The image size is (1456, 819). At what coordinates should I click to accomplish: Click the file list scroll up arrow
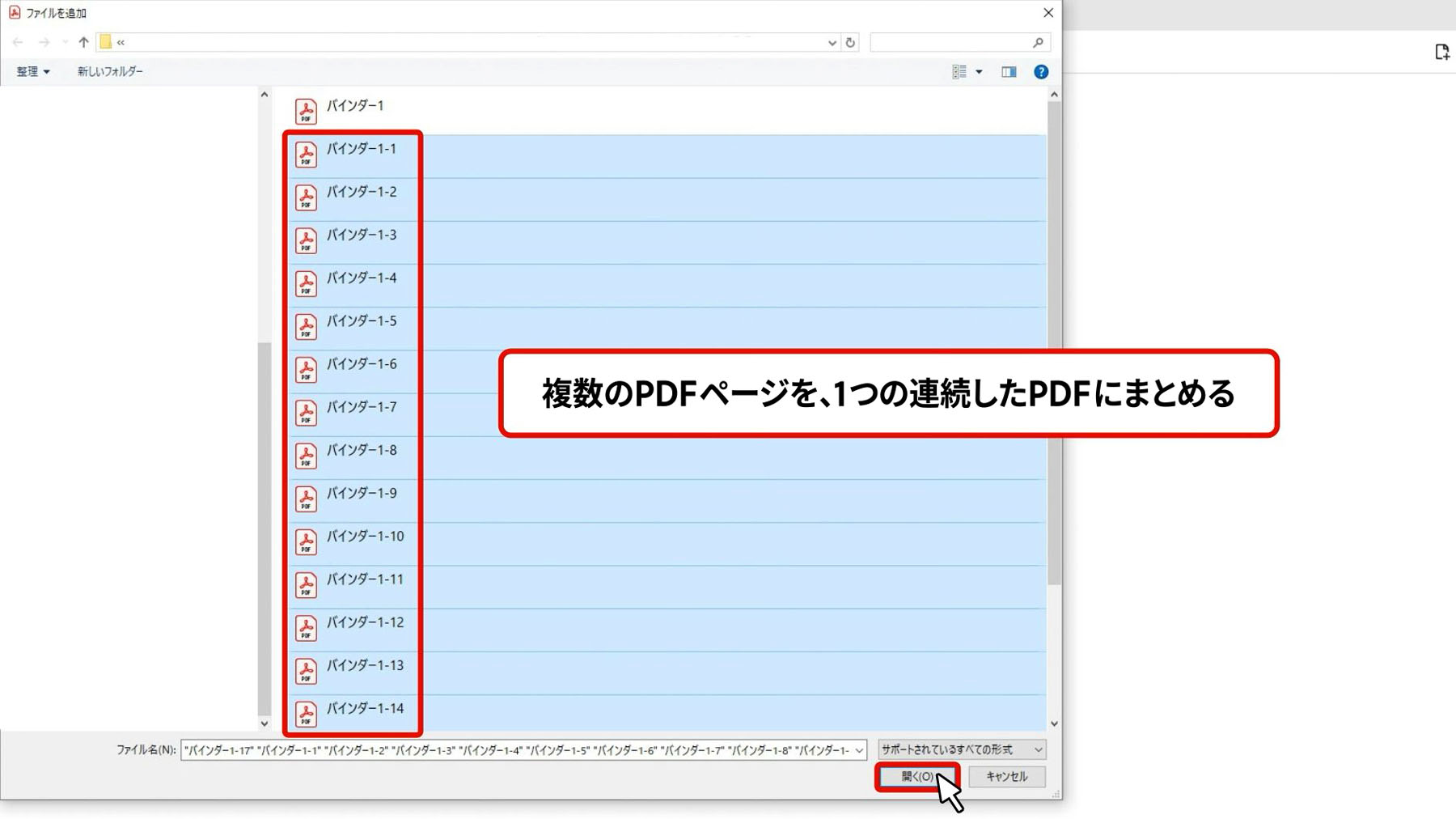[x=1054, y=95]
